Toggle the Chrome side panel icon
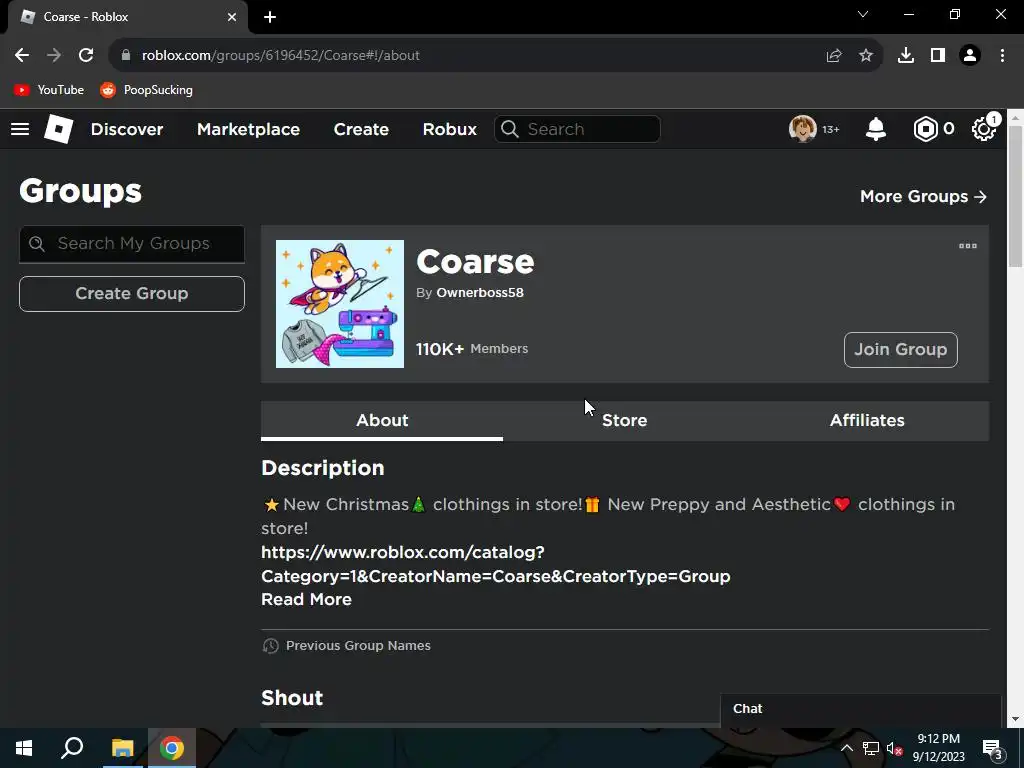Screen dimensions: 1024x768 (x=938, y=56)
